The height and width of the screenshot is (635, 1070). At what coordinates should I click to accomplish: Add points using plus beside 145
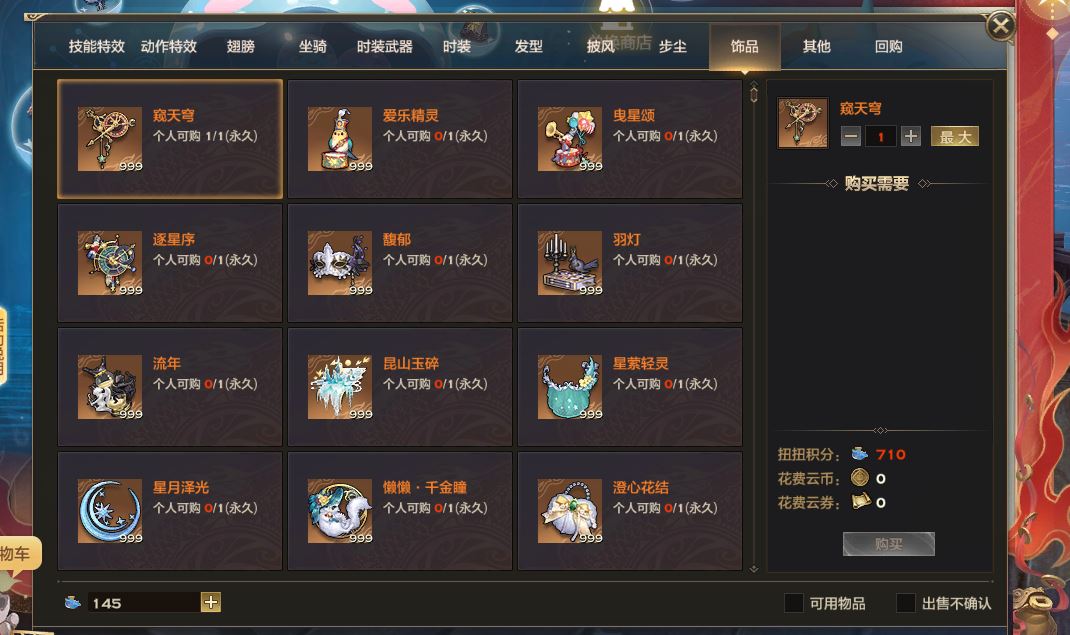(211, 602)
